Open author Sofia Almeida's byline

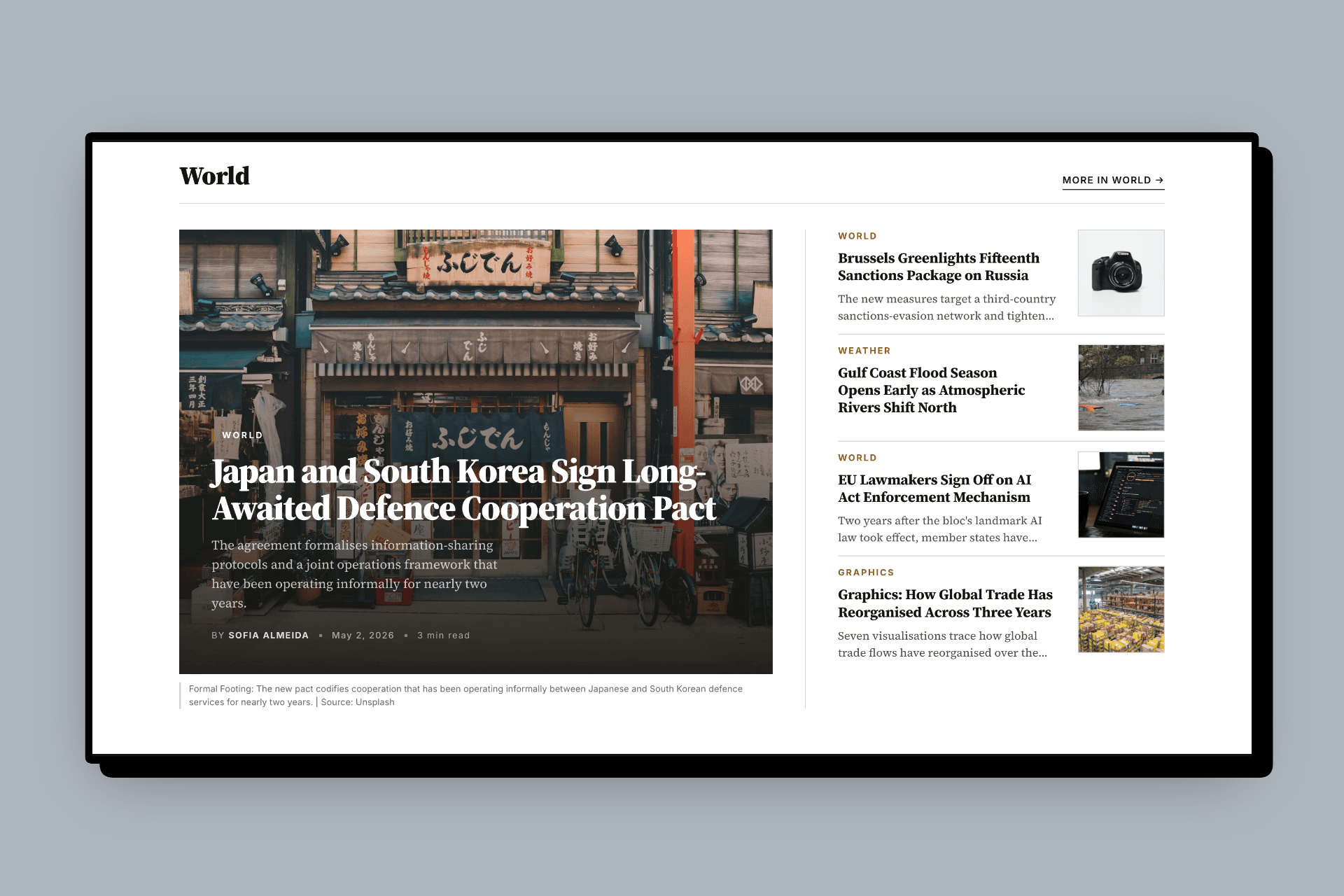click(x=268, y=635)
